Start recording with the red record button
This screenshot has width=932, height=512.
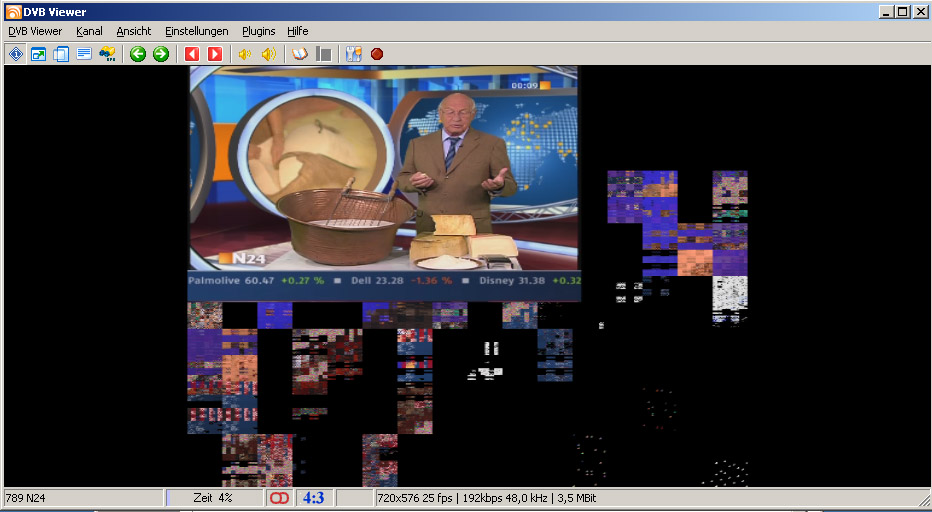click(x=377, y=54)
